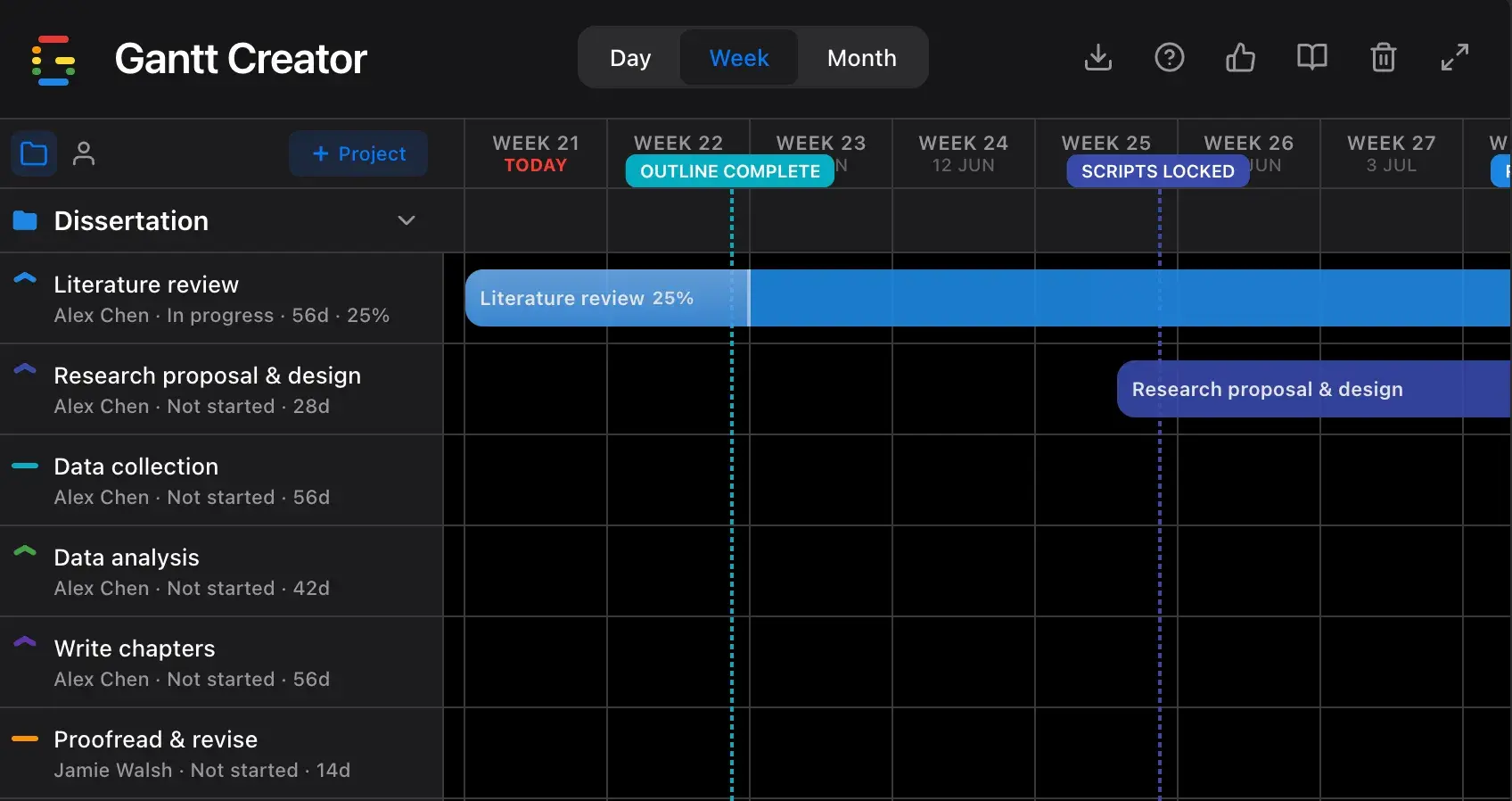The height and width of the screenshot is (801, 1512).
Task: Select the folder projects view icon
Action: point(34,153)
